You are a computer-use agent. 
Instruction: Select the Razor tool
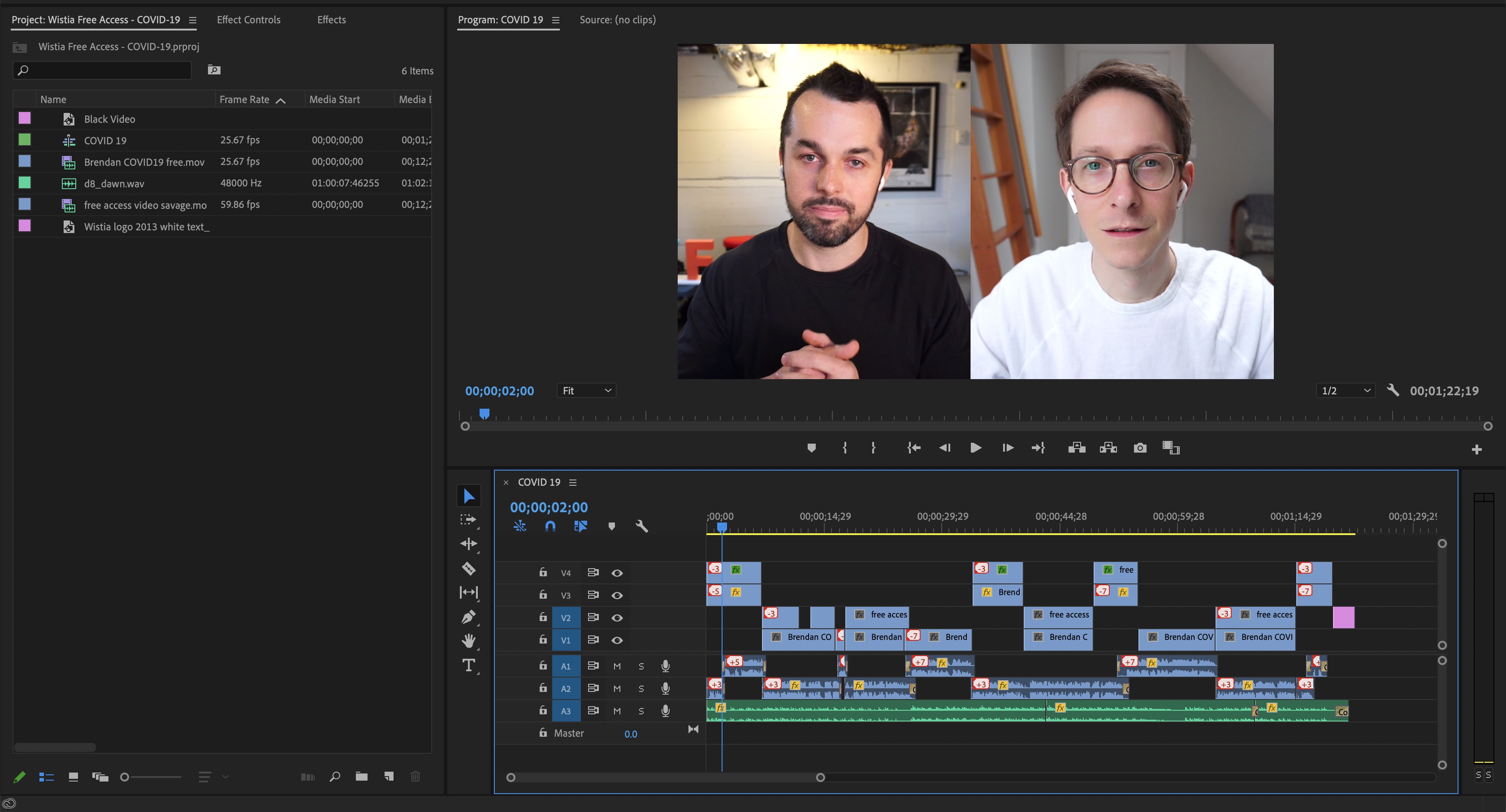pyautogui.click(x=468, y=568)
